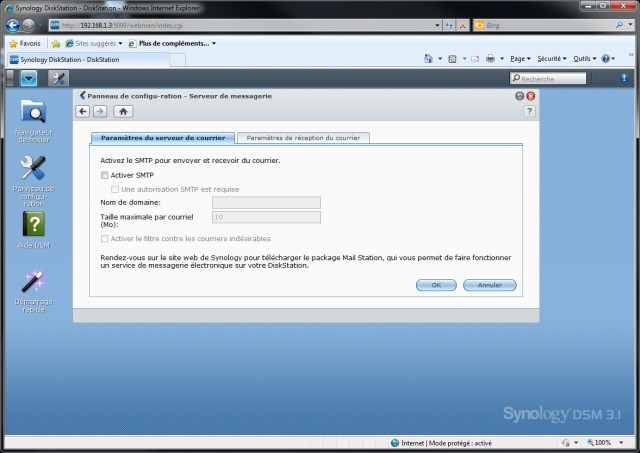Launch the Démarrage rapide wizard icon

point(33,292)
